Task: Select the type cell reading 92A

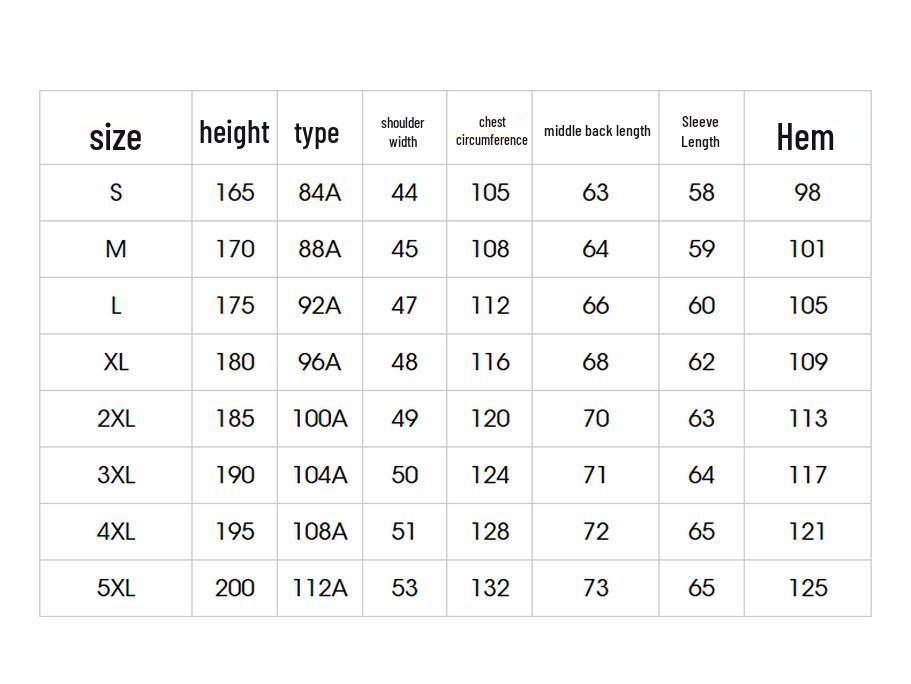Action: (x=319, y=305)
